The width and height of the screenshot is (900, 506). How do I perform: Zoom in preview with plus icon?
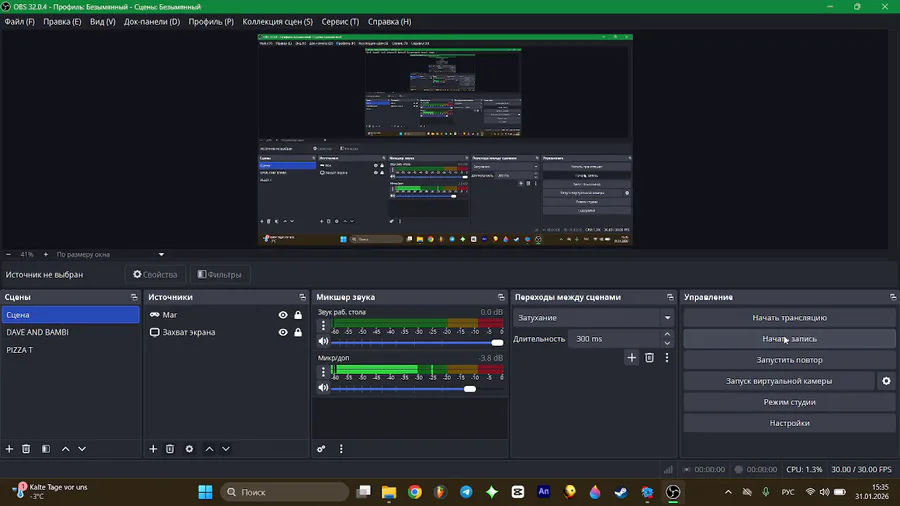point(46,254)
